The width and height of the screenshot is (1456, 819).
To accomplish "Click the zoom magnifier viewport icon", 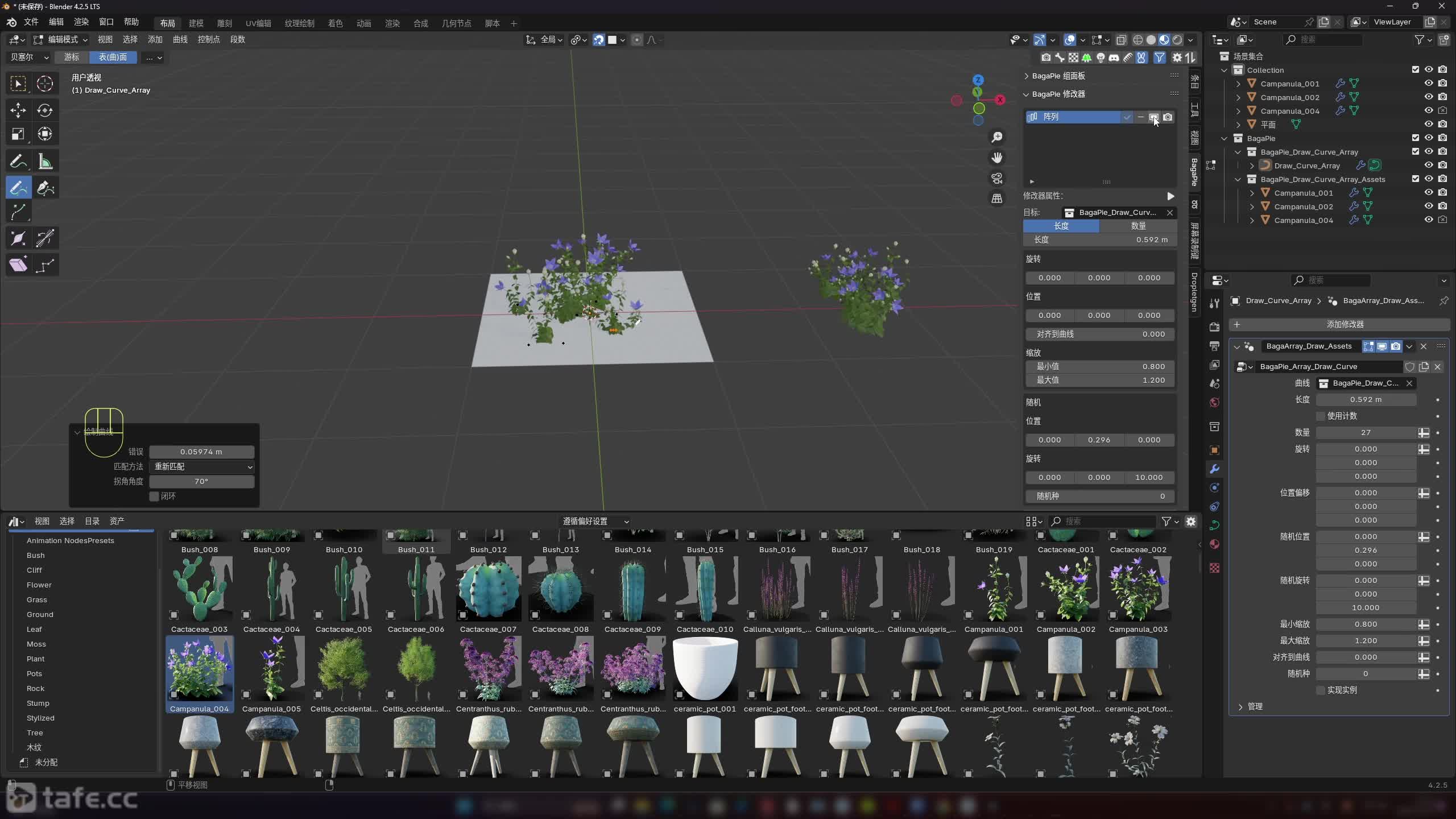I will point(996,137).
